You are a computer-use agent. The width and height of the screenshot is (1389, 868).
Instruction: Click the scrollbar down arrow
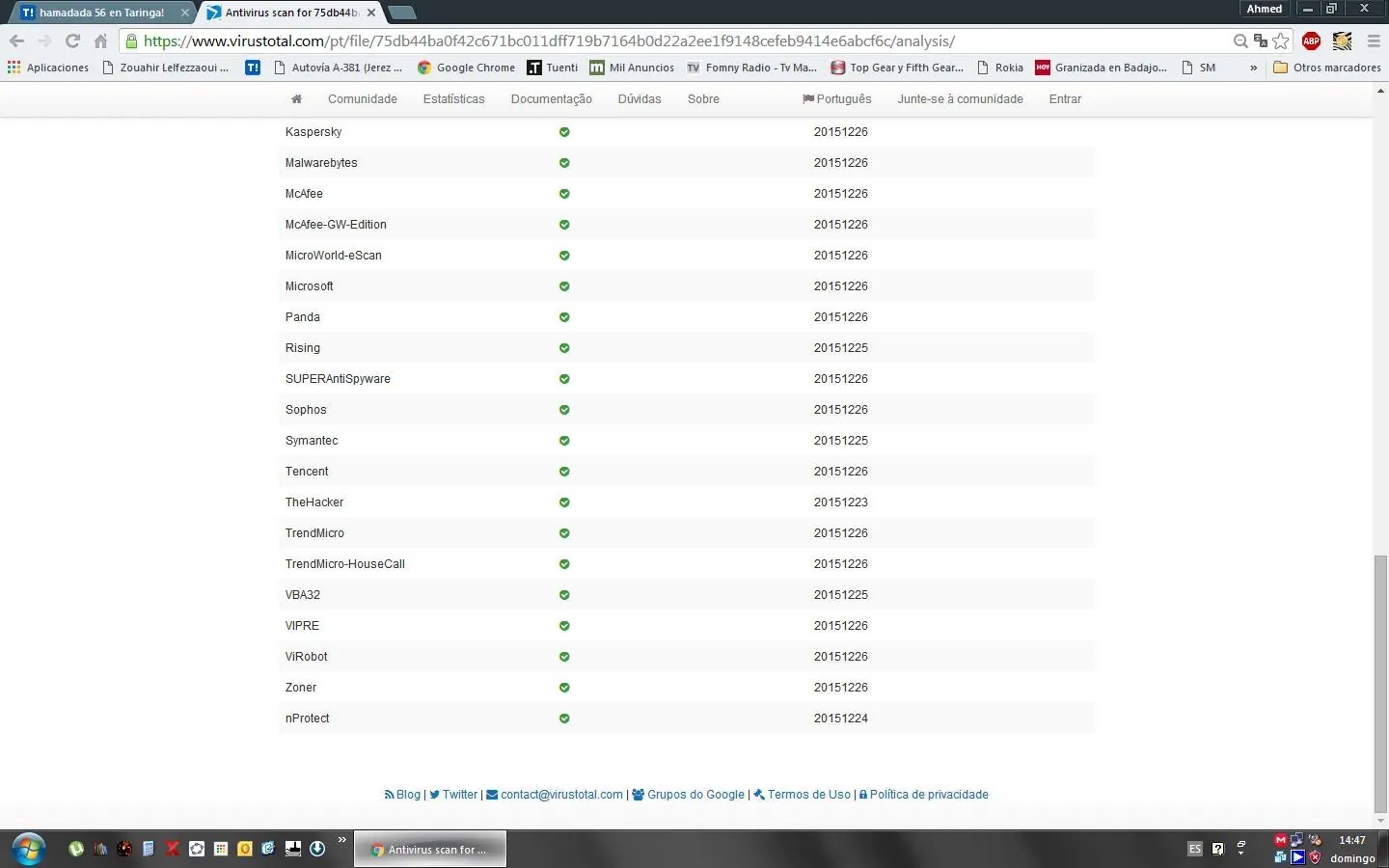1380,821
